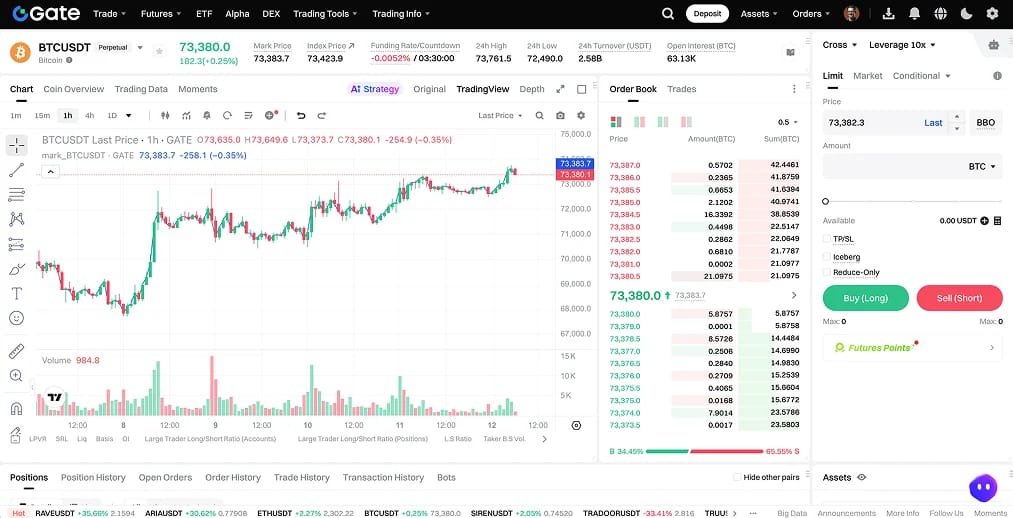
Task: Open the settings gear in top navigation
Action: [x=992, y=14]
